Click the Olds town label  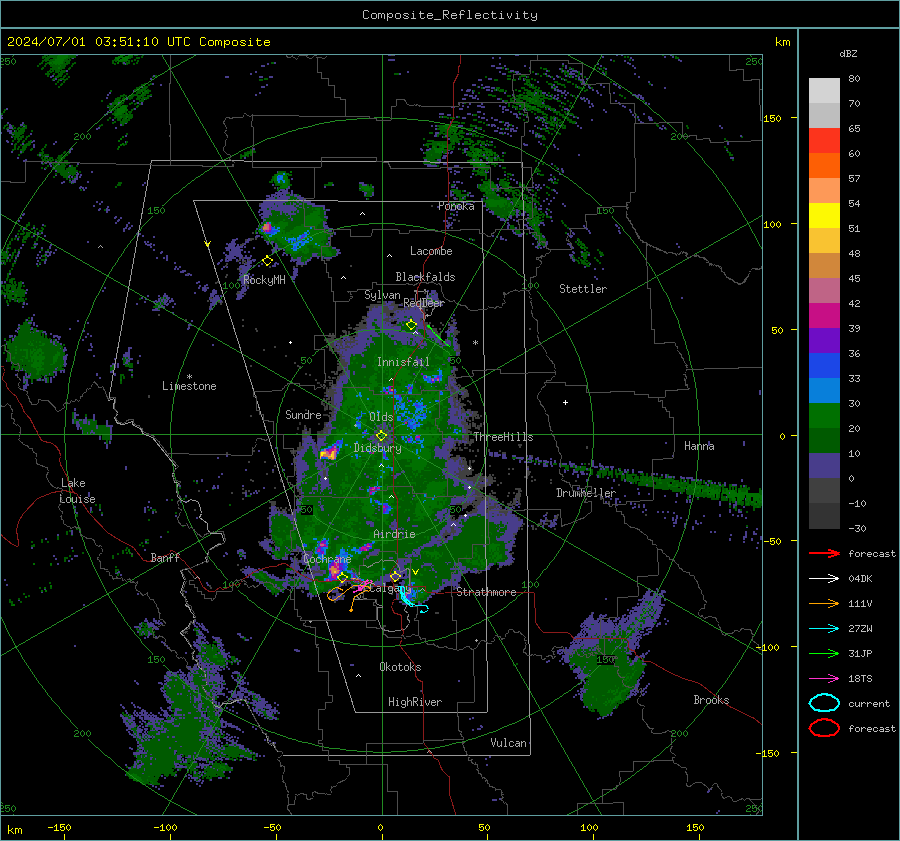pos(381,417)
